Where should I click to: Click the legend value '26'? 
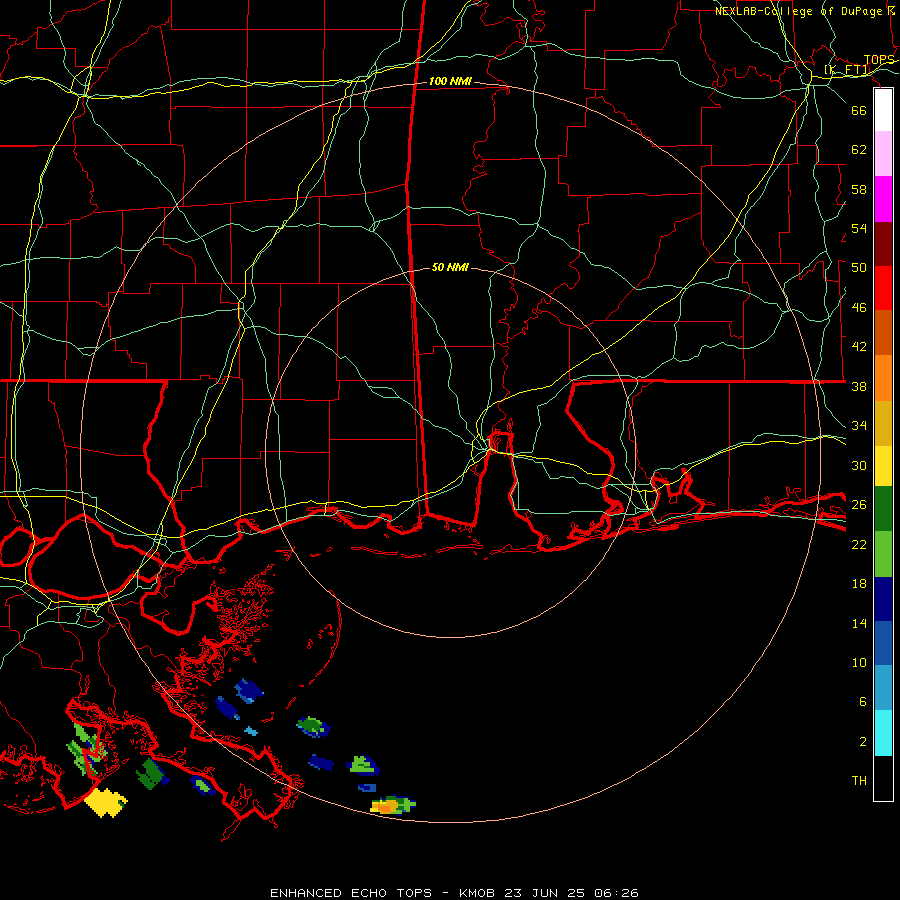(x=859, y=505)
